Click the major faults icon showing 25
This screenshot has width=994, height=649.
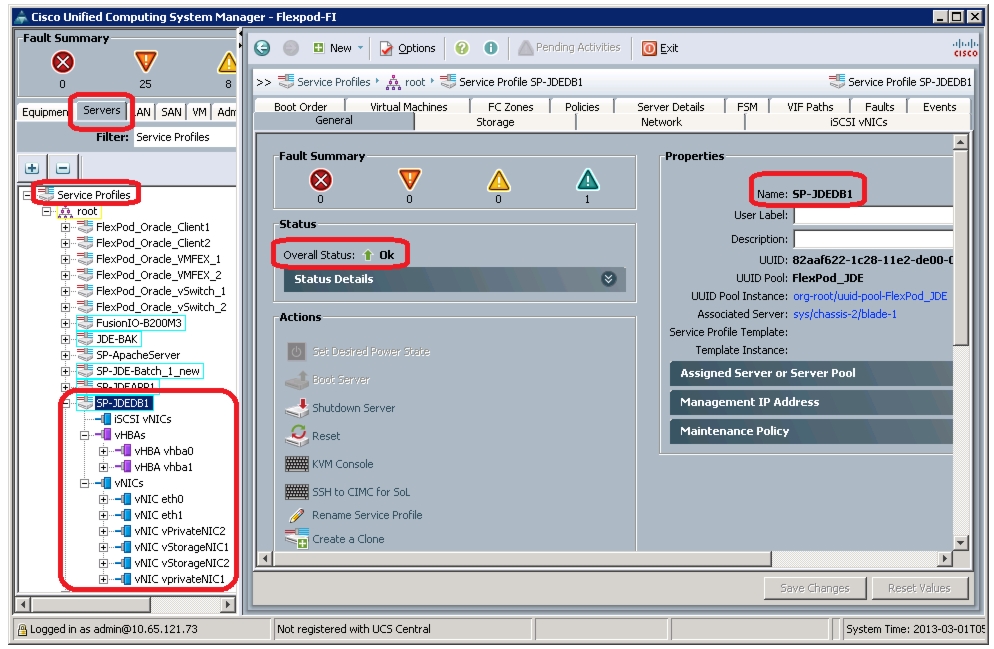click(x=145, y=62)
